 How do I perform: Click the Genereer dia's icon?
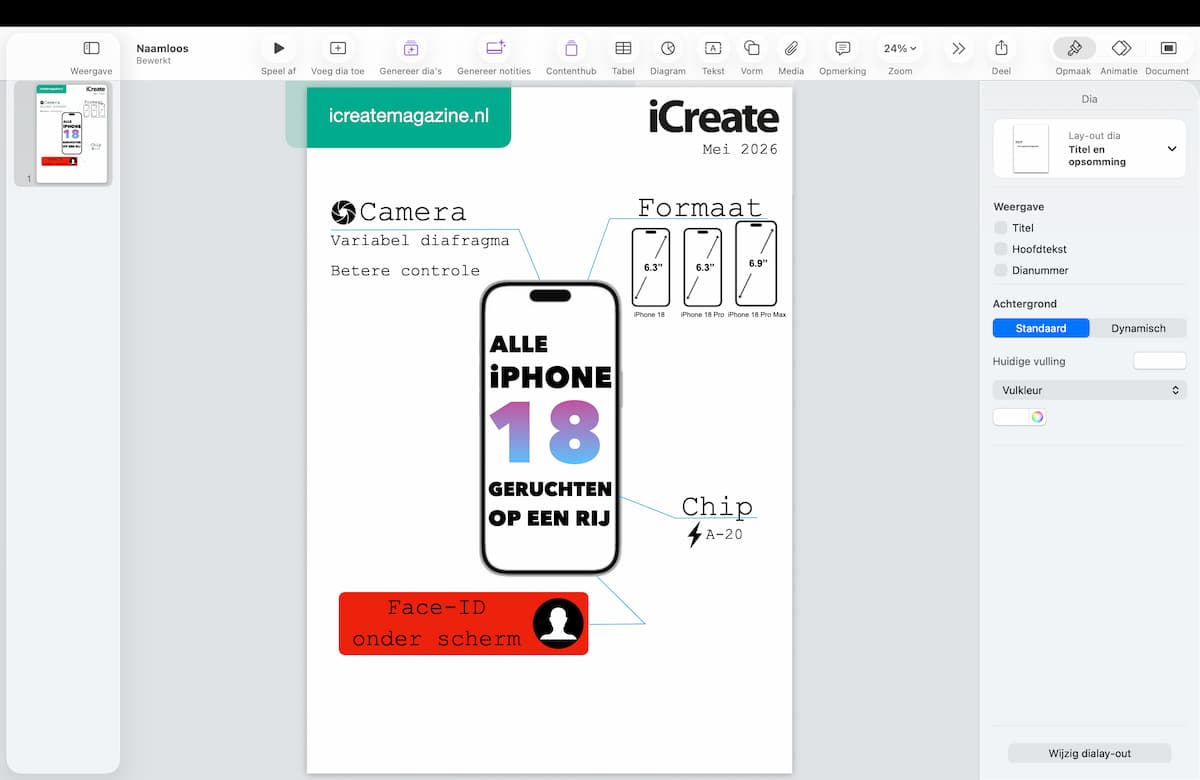[411, 48]
